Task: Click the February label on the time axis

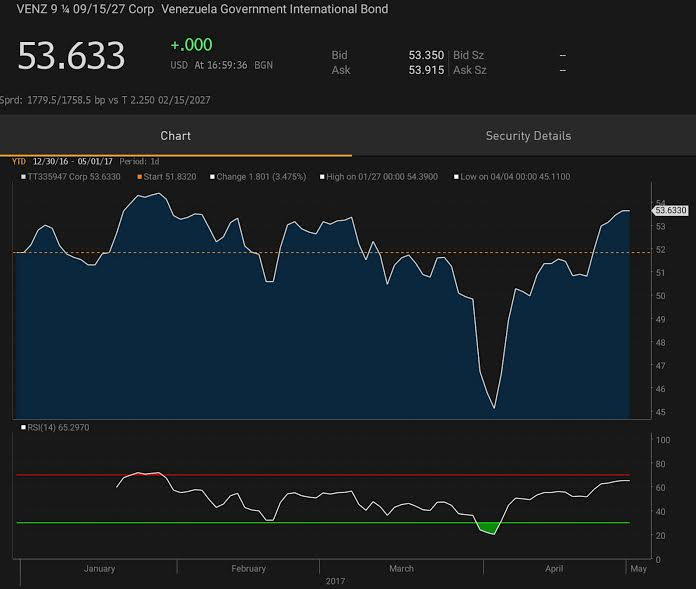Action: [248, 569]
